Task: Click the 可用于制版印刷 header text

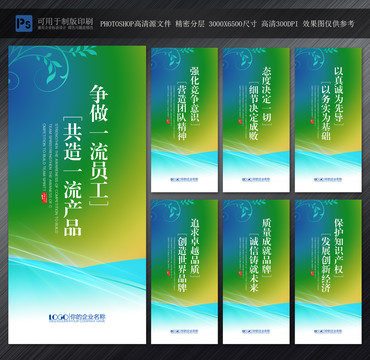Action: (65, 22)
